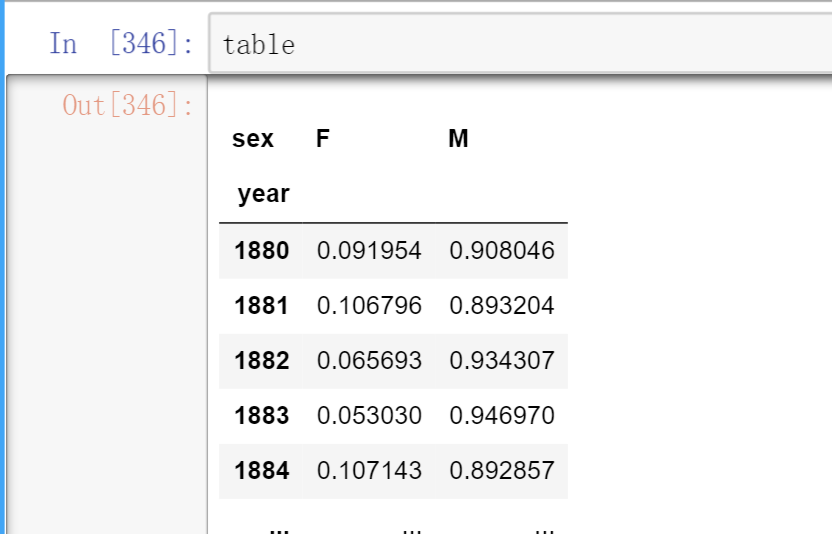The height and width of the screenshot is (534, 832).
Task: Click the cell value 0.107143
Action: click(369, 471)
